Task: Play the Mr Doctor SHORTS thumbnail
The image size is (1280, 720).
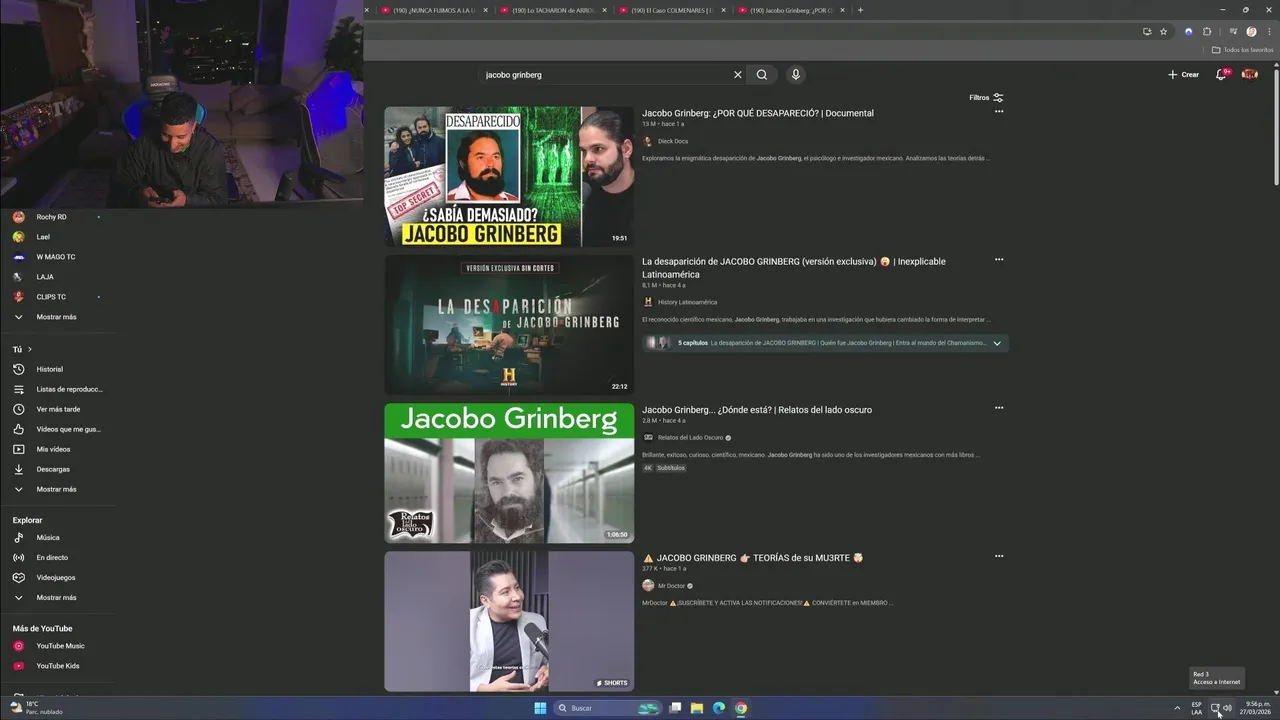Action: point(509,621)
